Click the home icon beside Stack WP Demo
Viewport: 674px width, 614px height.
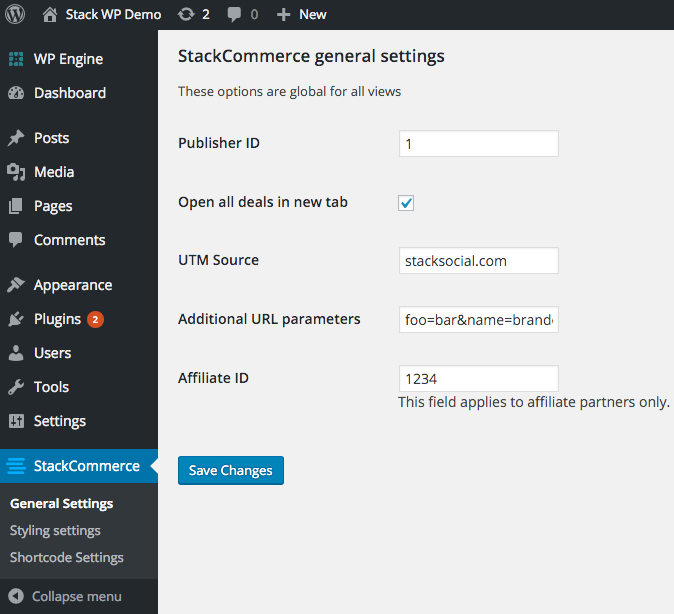point(50,14)
